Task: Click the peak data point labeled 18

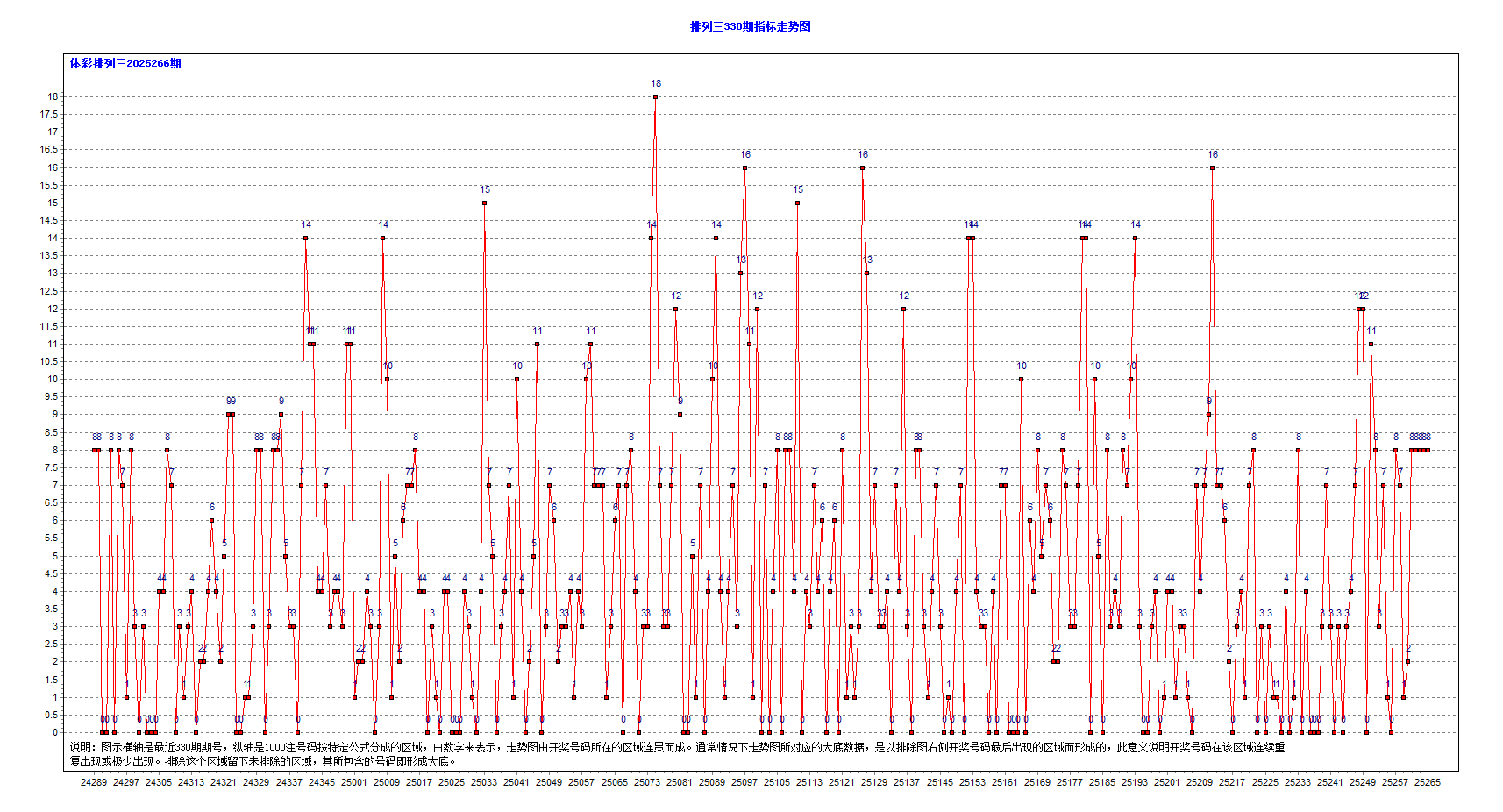Action: (655, 95)
